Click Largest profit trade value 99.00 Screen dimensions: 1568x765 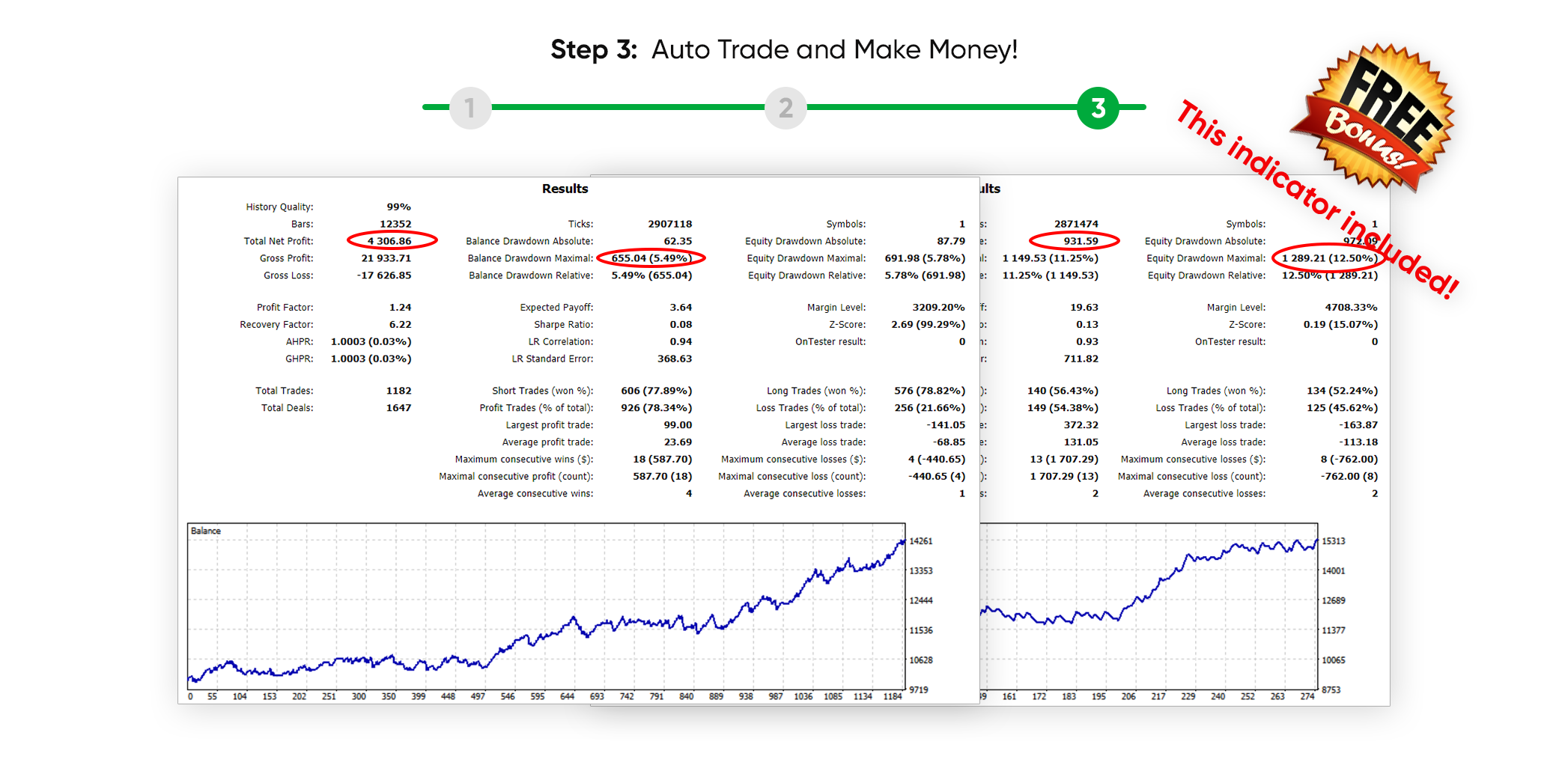pyautogui.click(x=678, y=425)
